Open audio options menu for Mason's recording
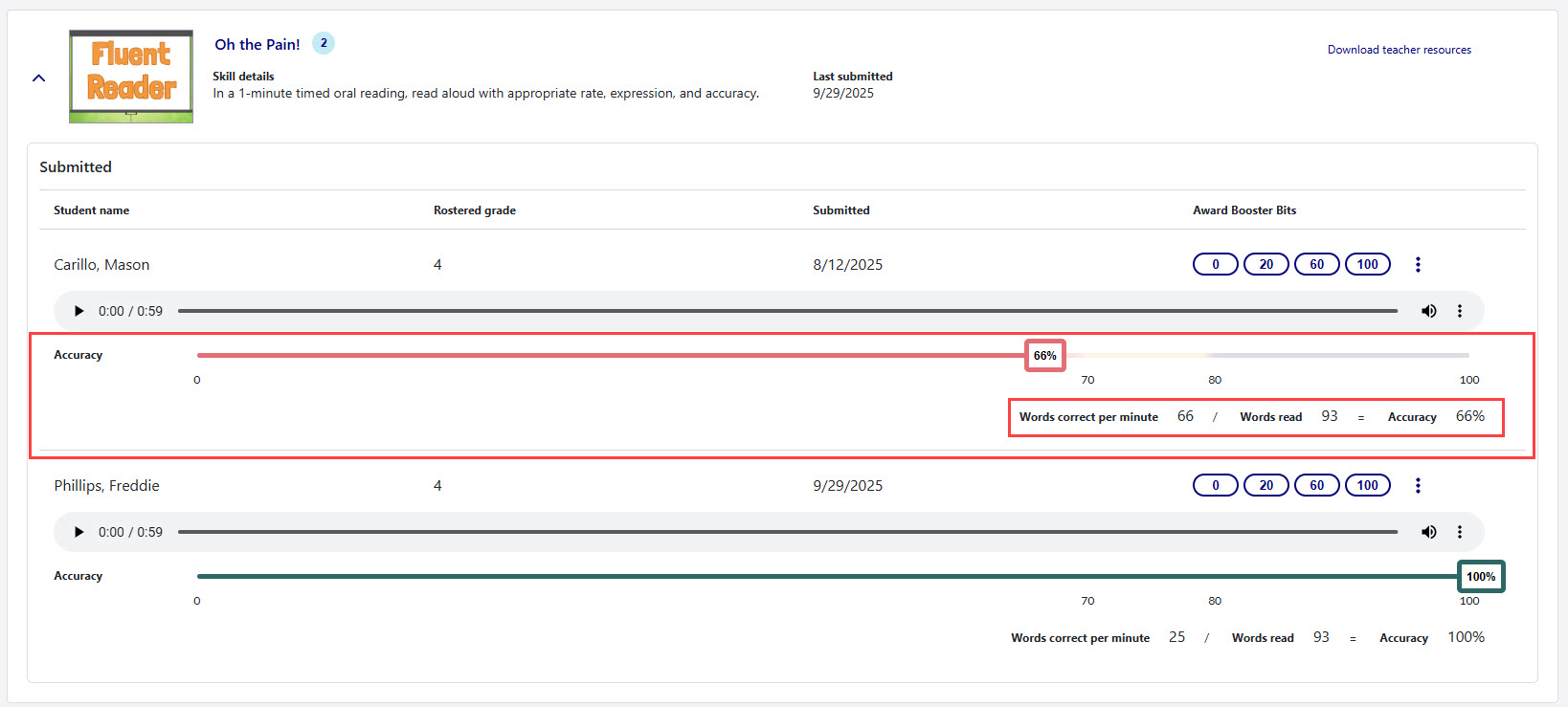 click(x=1460, y=311)
